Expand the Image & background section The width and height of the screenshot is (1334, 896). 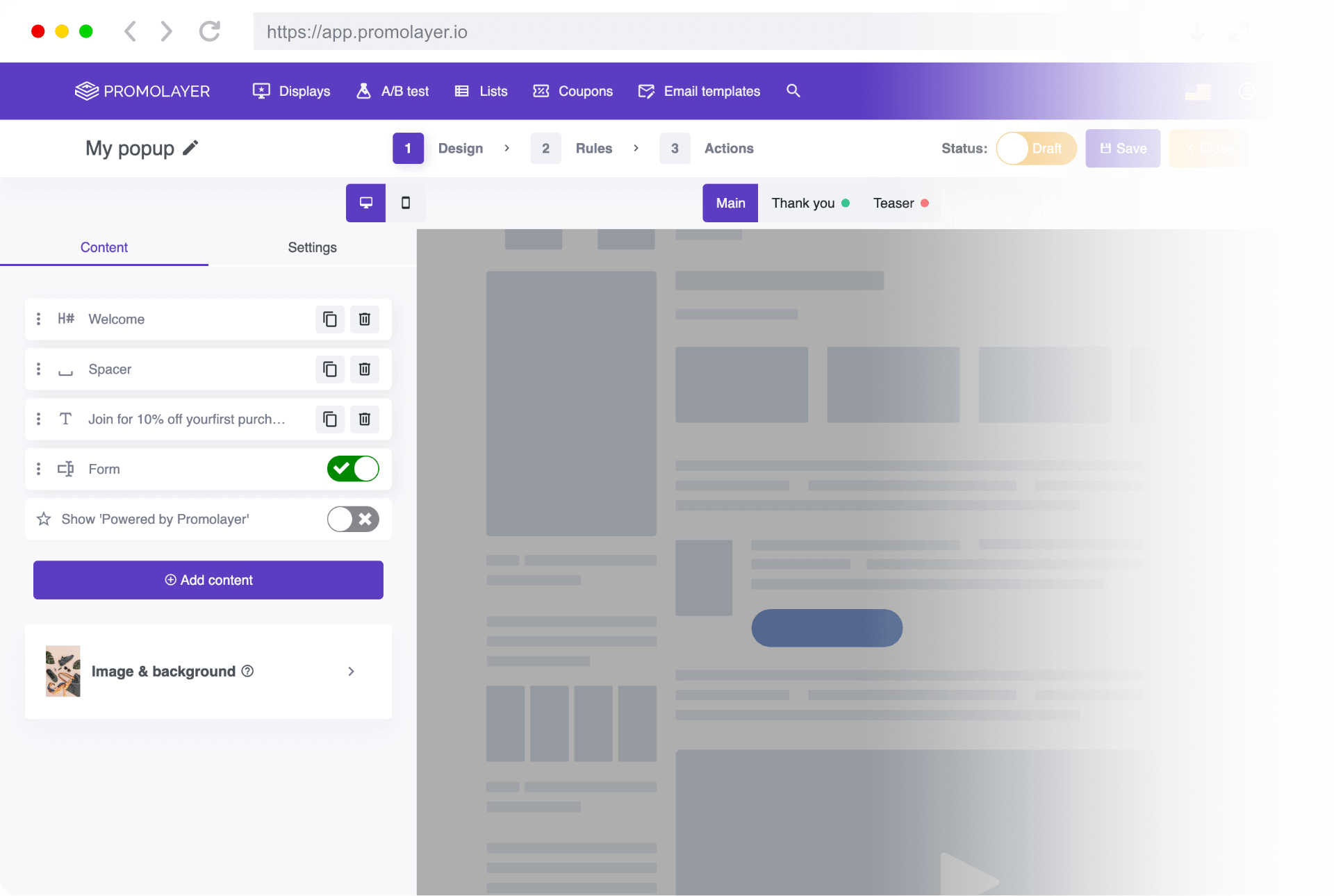coord(351,672)
